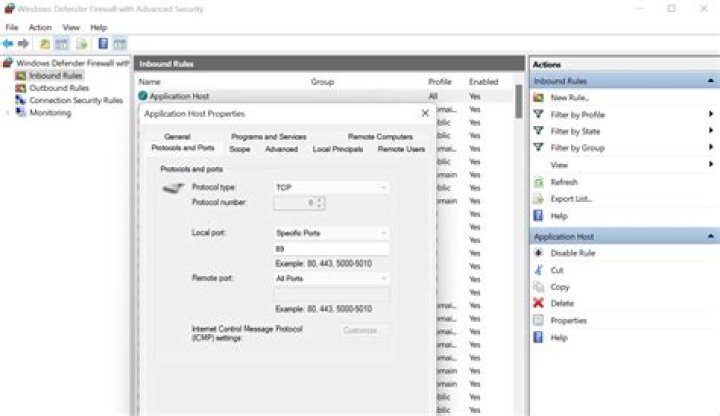Viewport: 720px width, 416px height.
Task: Open Properties from the Actions pane
Action: 568,320
